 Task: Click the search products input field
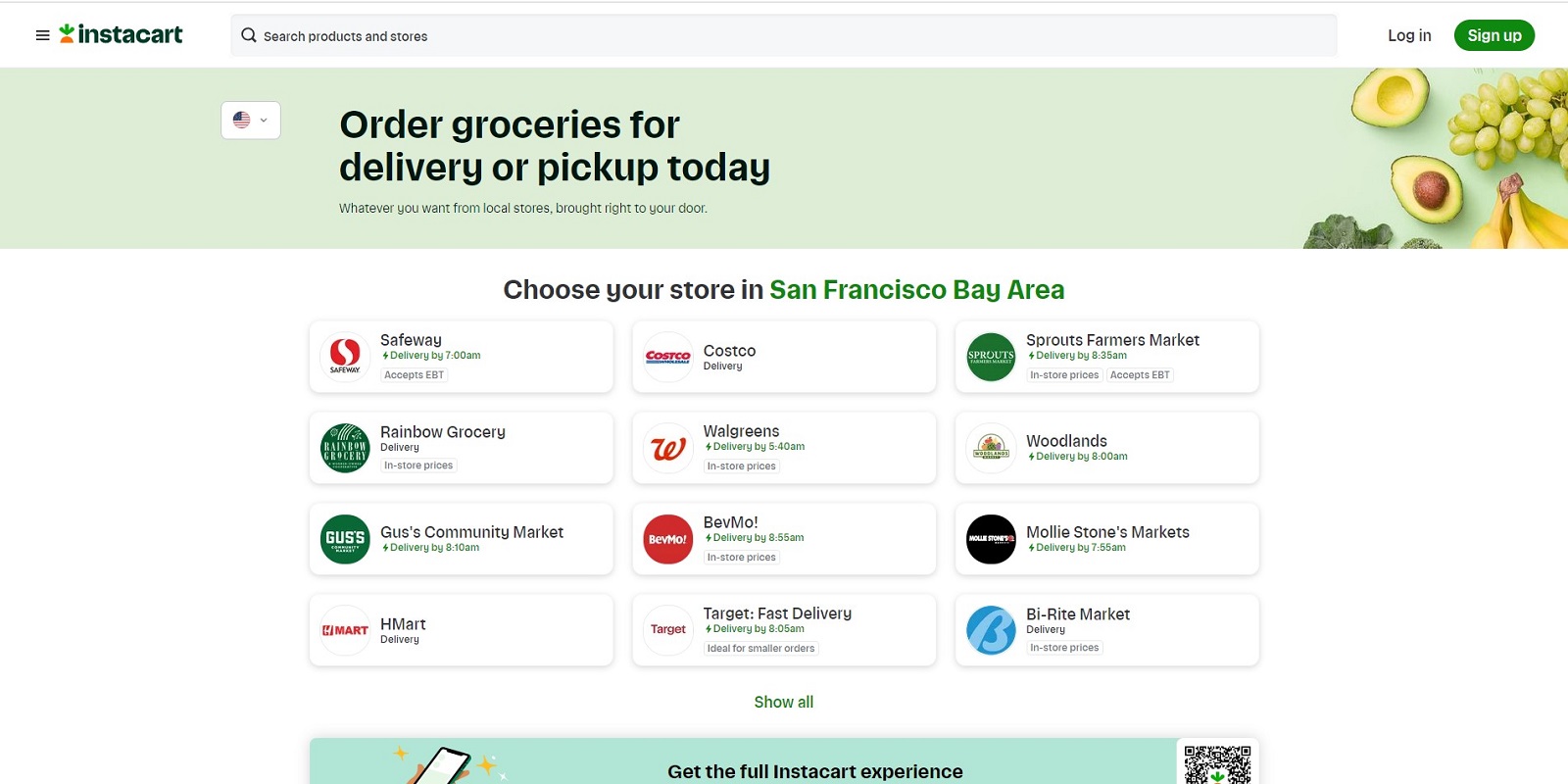(x=686, y=35)
